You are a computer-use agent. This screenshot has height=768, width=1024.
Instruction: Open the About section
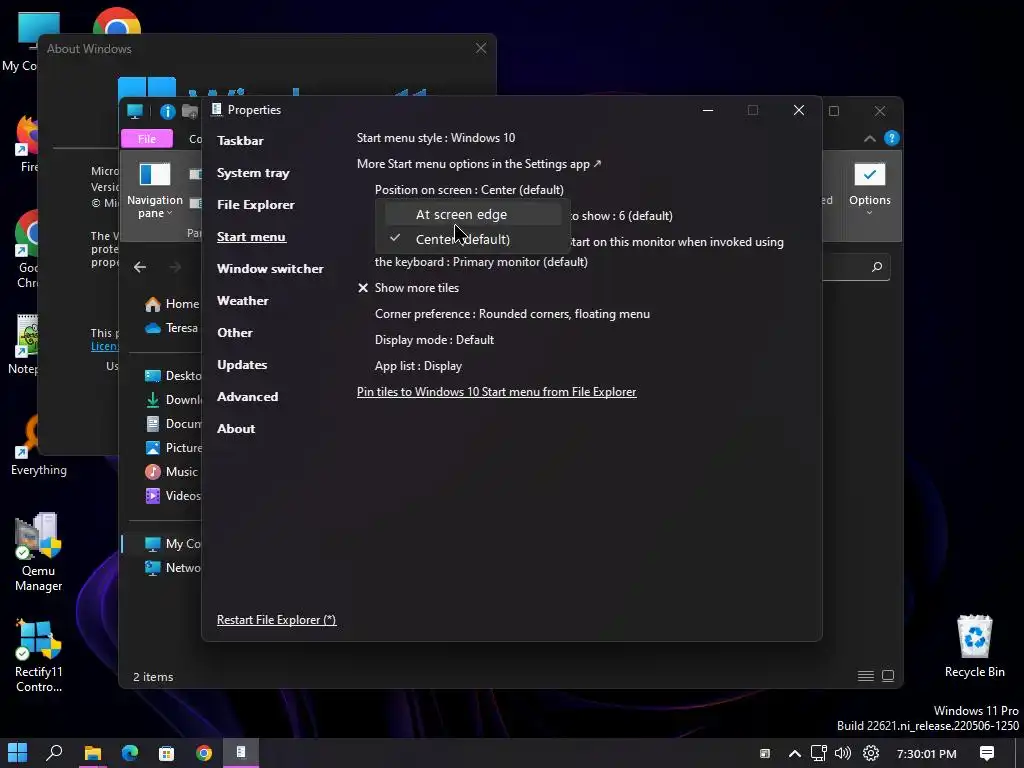236,428
